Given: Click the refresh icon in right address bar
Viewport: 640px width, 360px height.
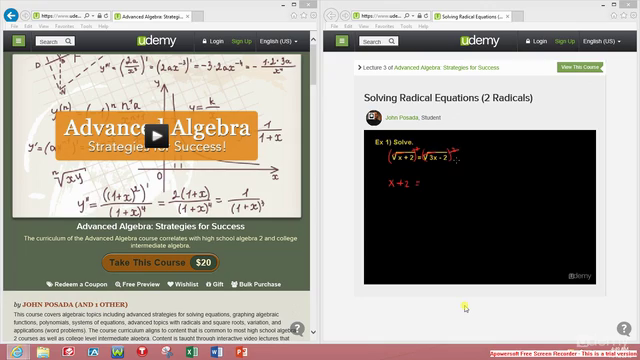Looking at the screenshot, I should 426,16.
